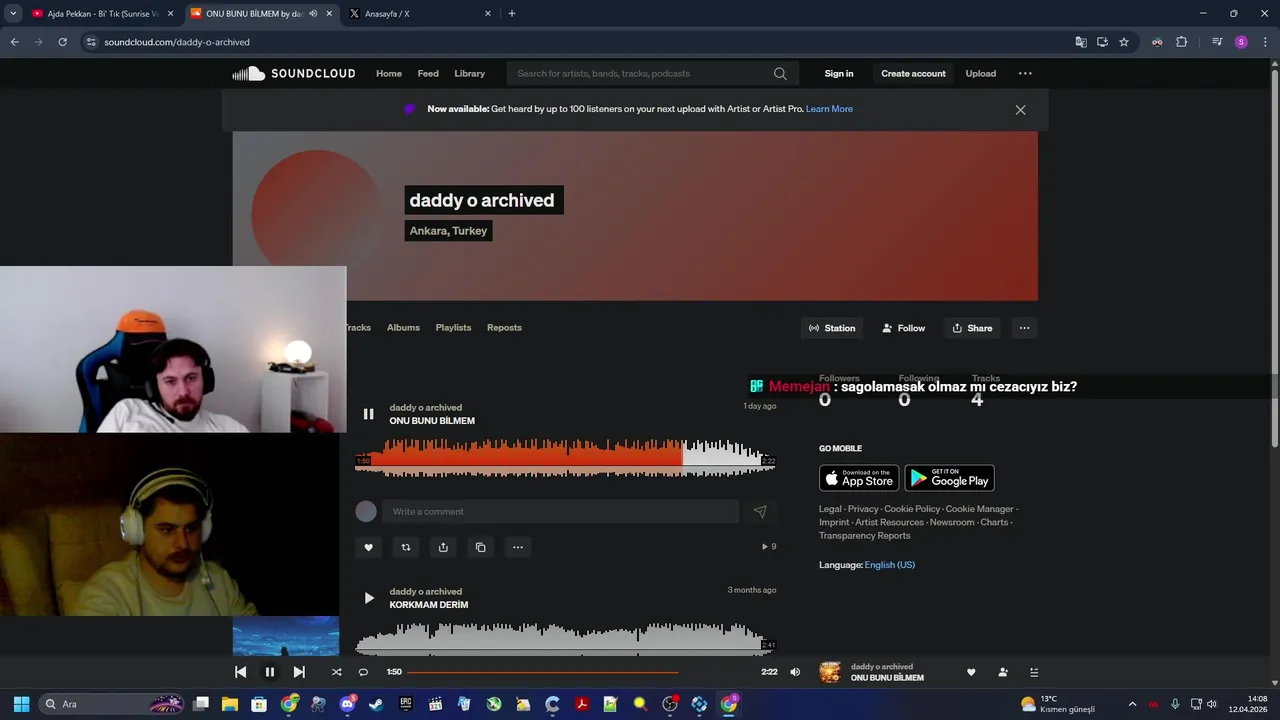The height and width of the screenshot is (720, 1280).
Task: Switch to the Albums tab
Action: coord(403,328)
